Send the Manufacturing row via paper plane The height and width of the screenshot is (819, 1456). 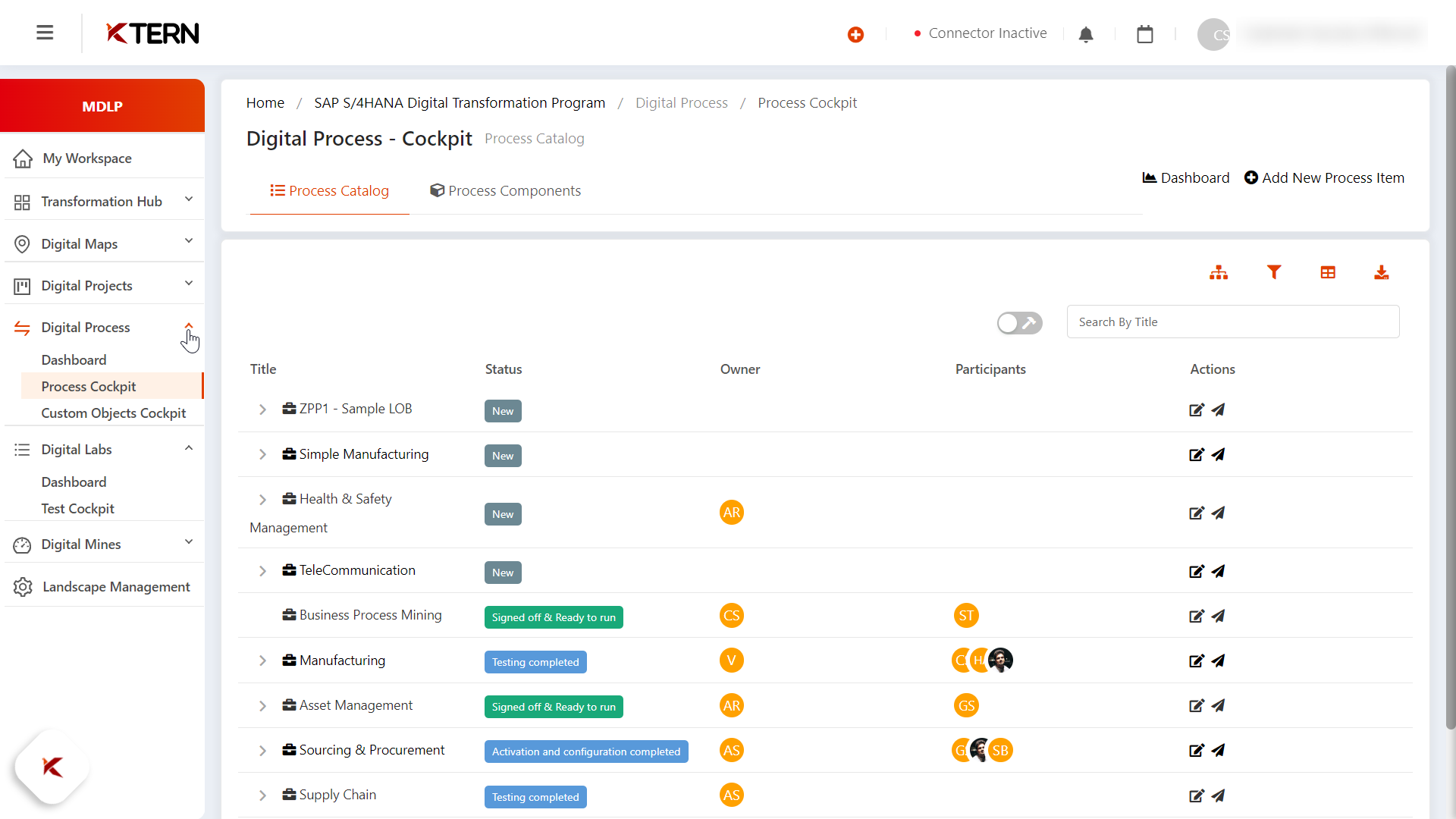point(1218,661)
